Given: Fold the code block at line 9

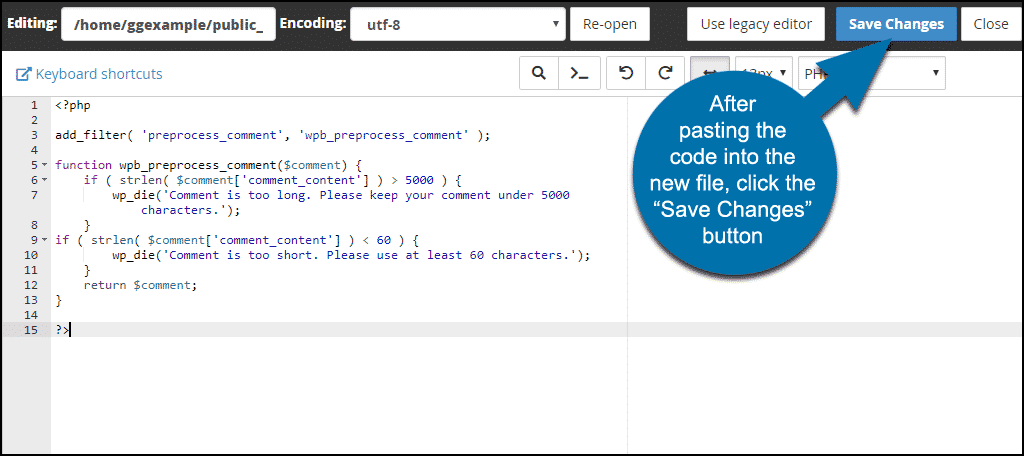Looking at the screenshot, I should pos(45,240).
